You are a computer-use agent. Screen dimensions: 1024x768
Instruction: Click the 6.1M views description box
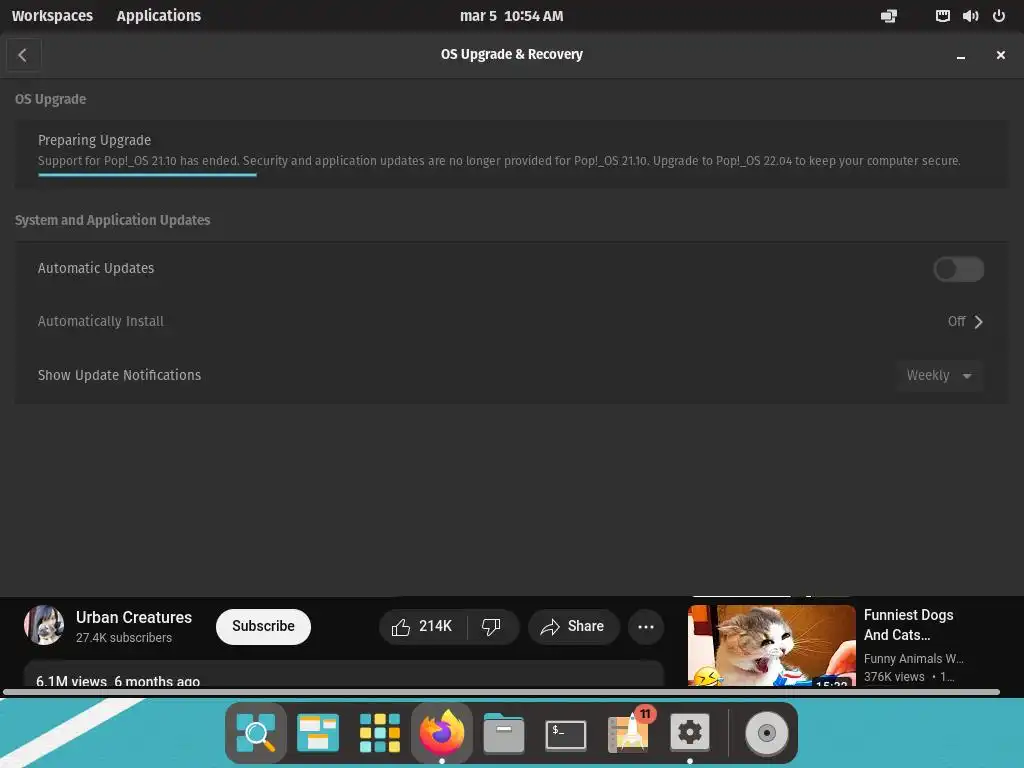click(344, 673)
